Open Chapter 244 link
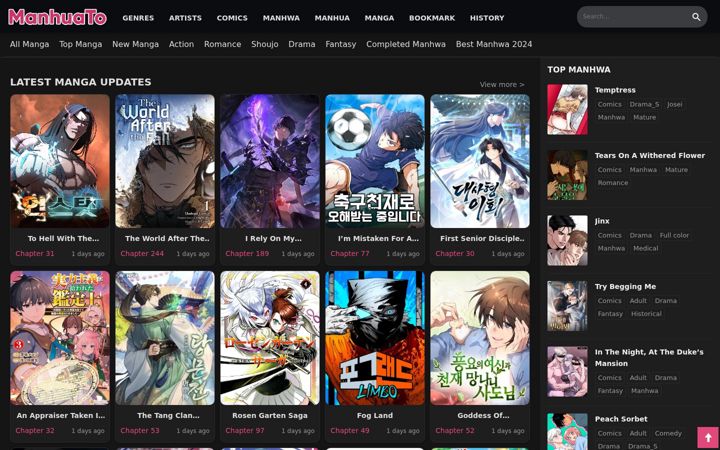Screen dimensions: 720x450 [x=142, y=253]
